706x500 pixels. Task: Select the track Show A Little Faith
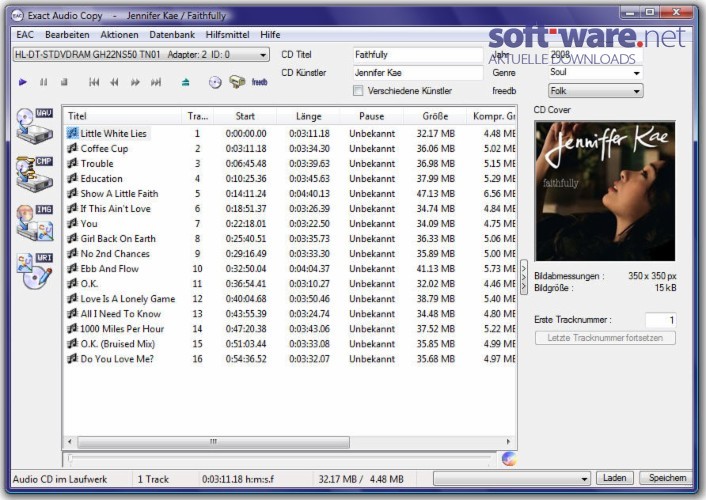[119, 194]
